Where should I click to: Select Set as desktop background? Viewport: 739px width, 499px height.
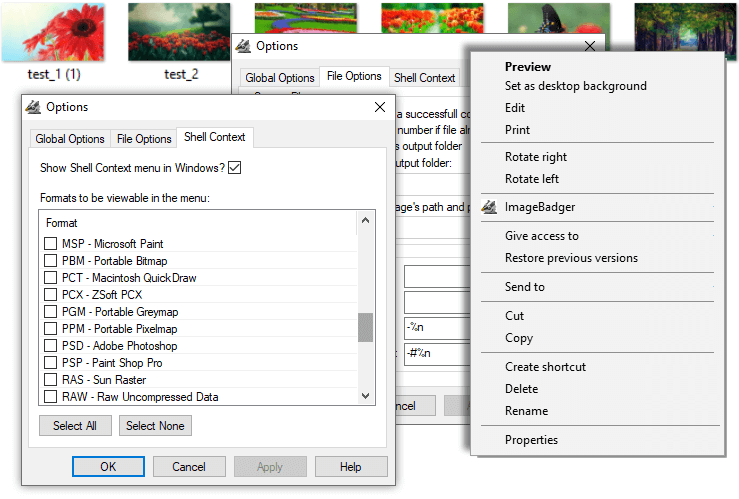575,86
